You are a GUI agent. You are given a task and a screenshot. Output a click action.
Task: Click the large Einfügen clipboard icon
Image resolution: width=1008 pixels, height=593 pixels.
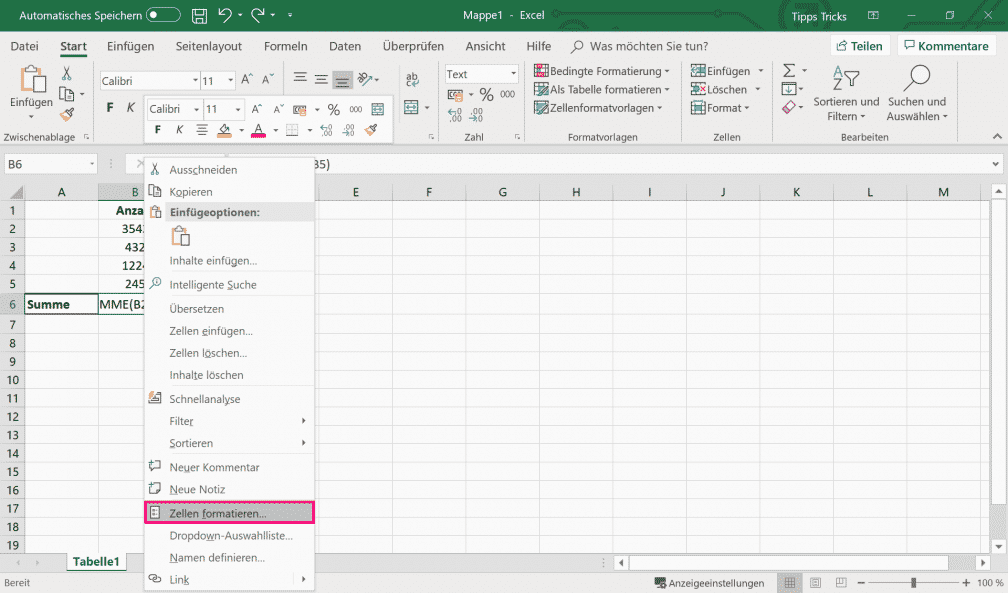[32, 80]
